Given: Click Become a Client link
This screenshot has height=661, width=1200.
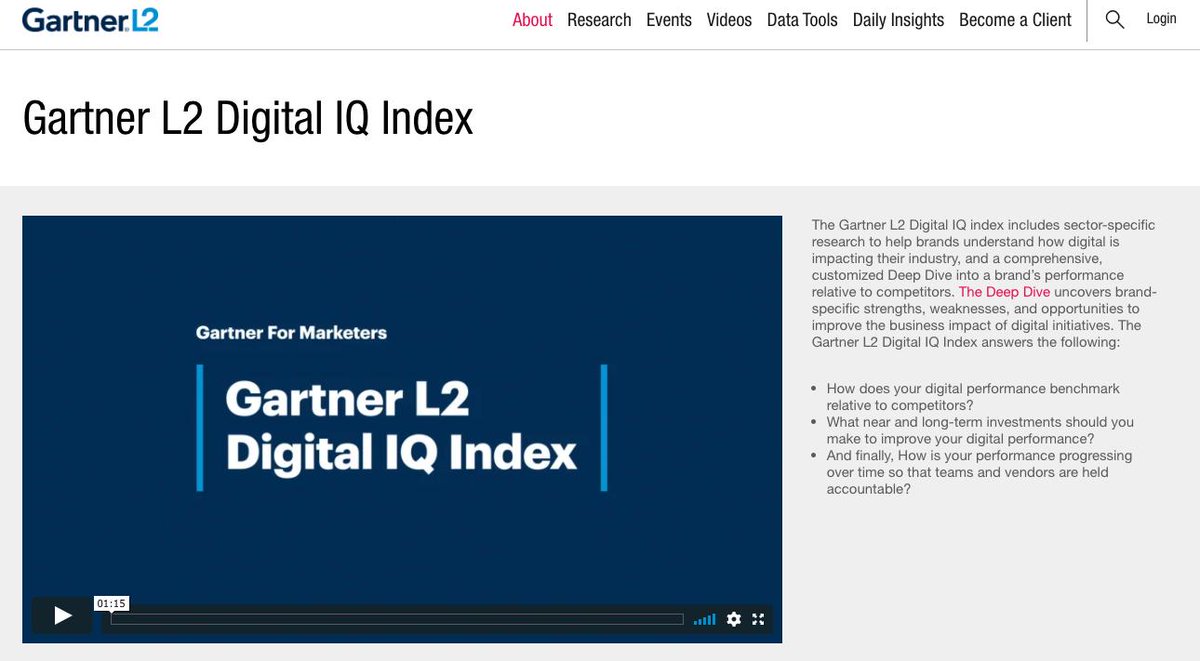Looking at the screenshot, I should point(1015,20).
